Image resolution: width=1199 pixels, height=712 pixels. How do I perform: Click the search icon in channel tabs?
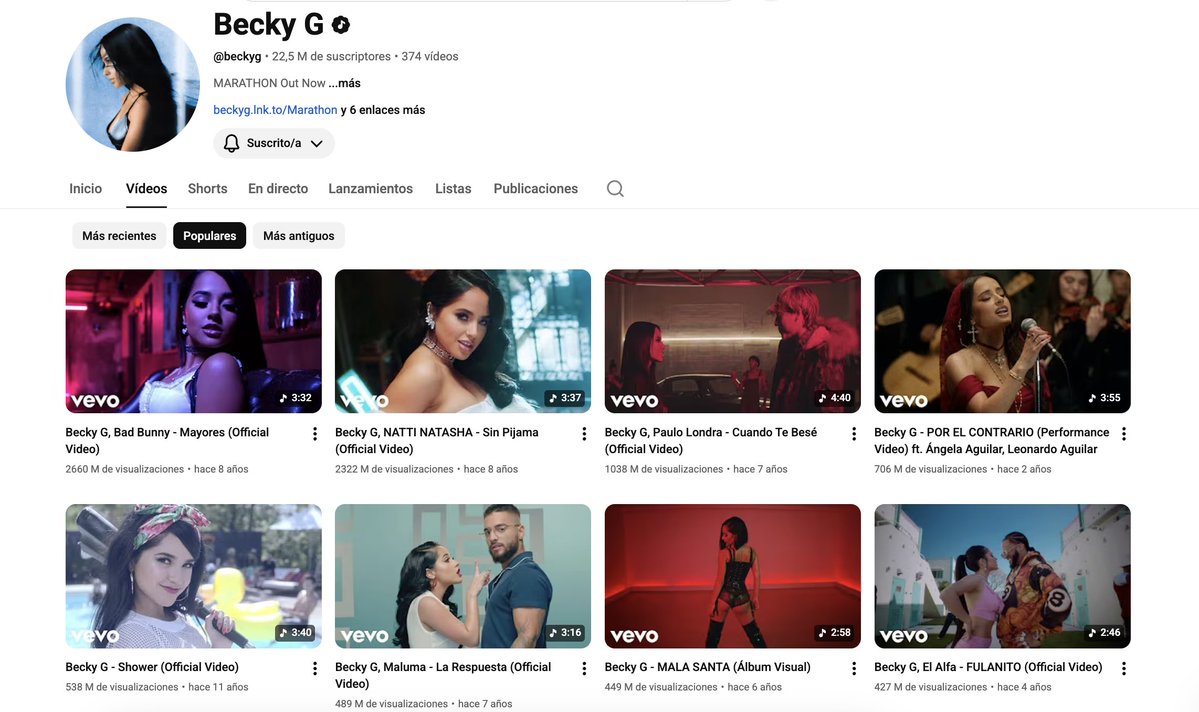[x=615, y=188]
